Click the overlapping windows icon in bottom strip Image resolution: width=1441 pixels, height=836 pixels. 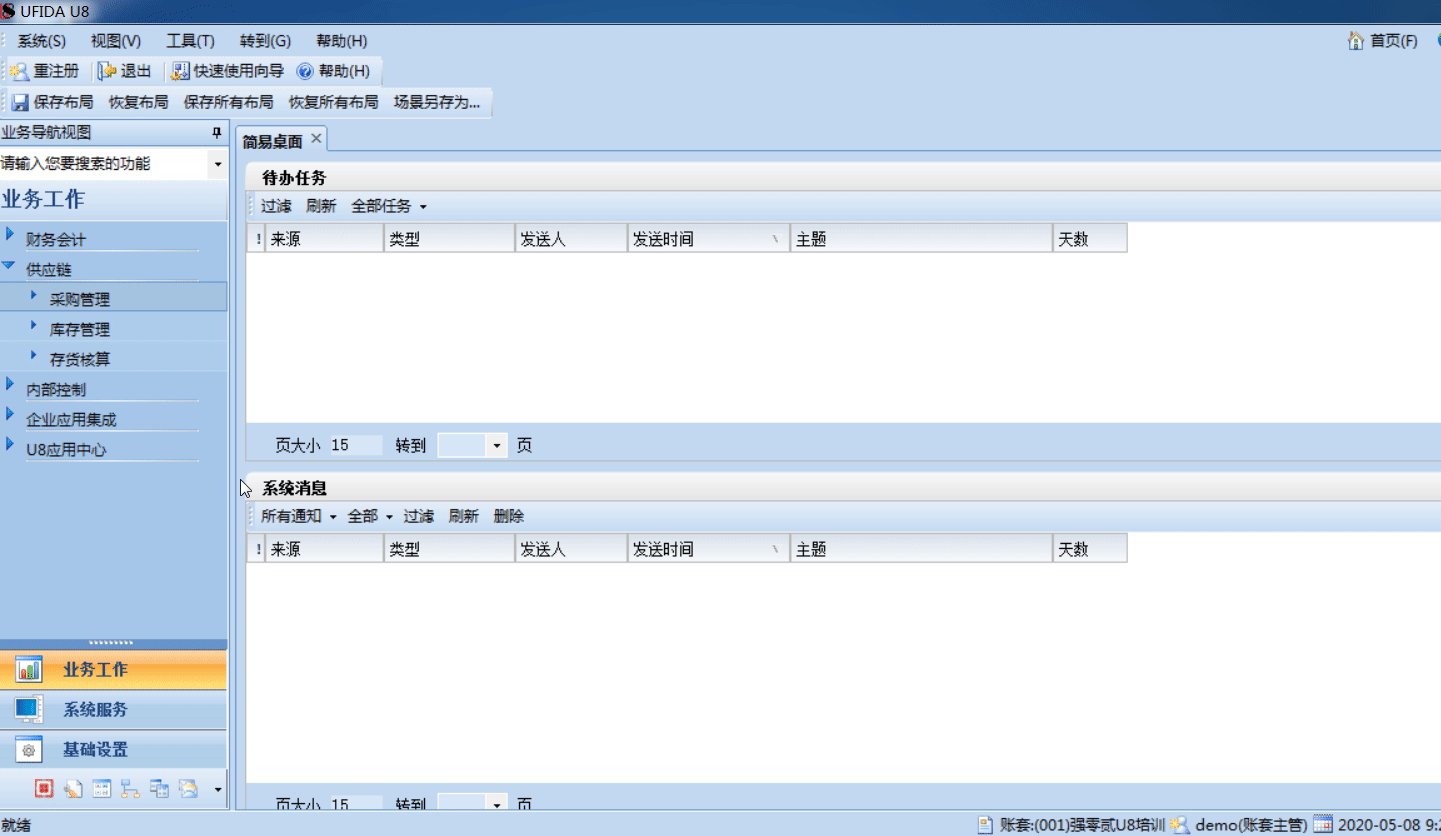tap(159, 789)
